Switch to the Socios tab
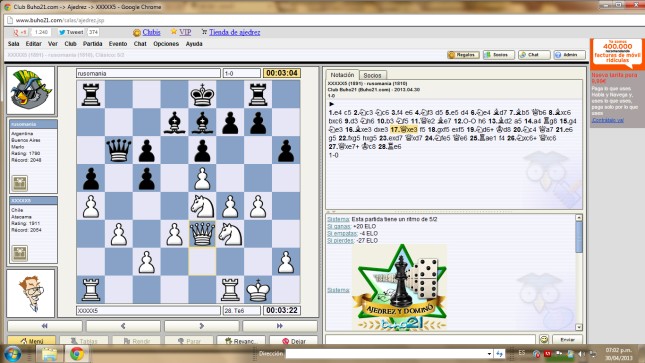 pos(372,75)
